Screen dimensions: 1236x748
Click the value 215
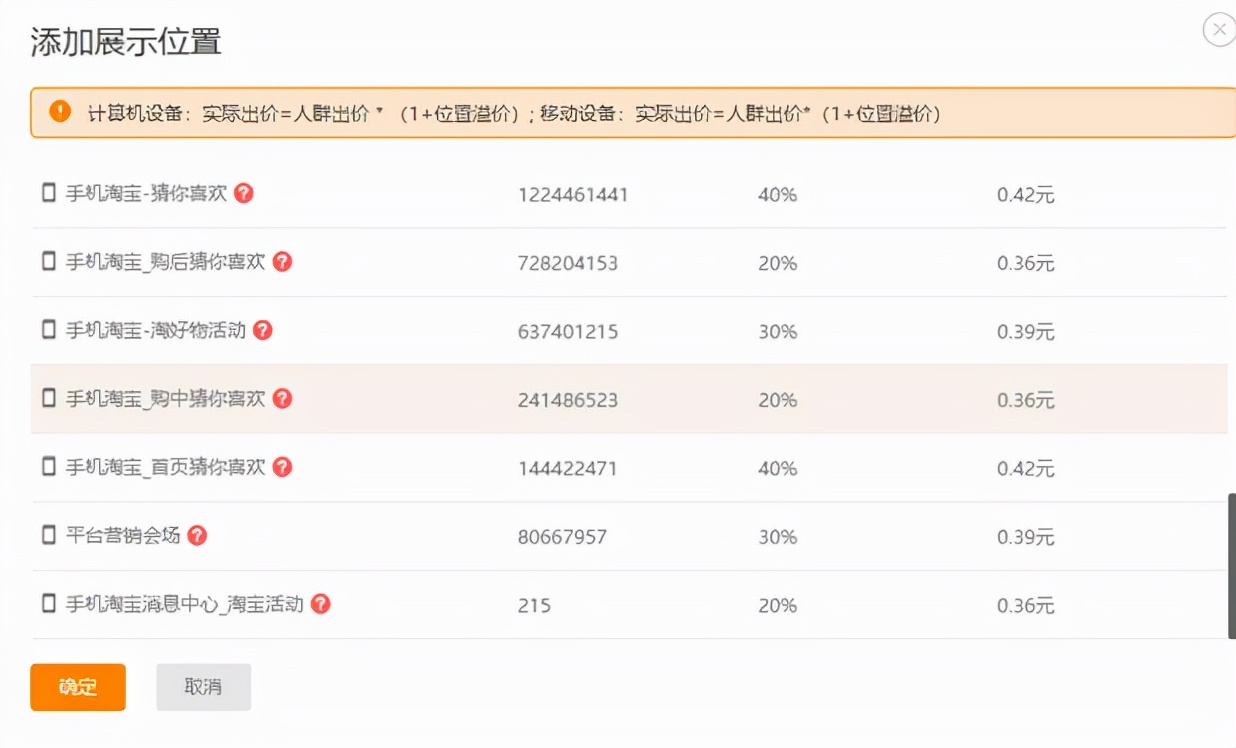click(x=534, y=605)
